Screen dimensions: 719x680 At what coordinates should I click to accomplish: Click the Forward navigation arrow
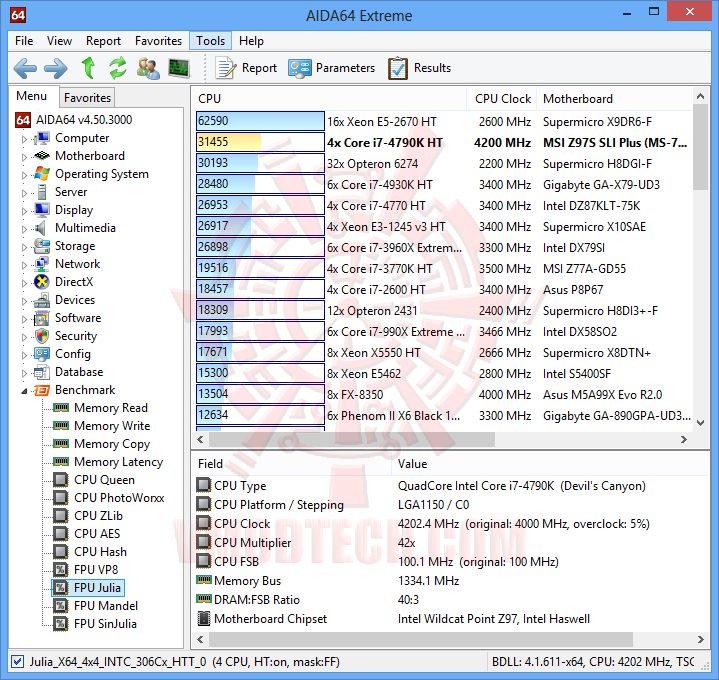(x=55, y=68)
